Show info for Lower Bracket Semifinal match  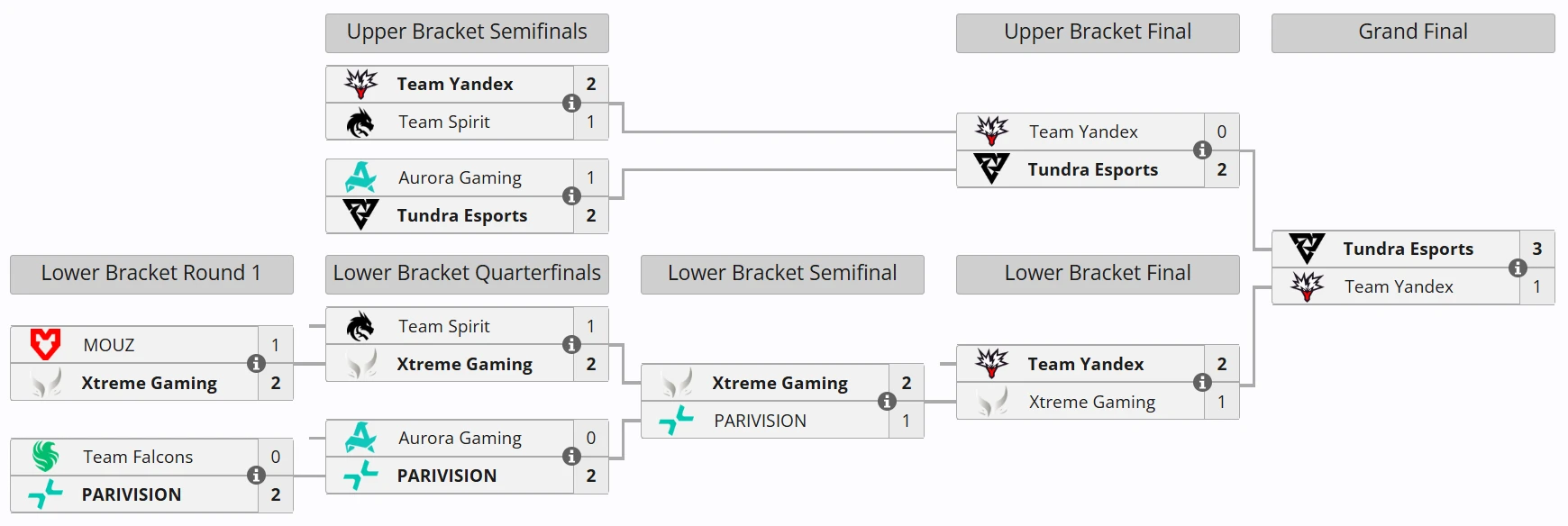(887, 402)
